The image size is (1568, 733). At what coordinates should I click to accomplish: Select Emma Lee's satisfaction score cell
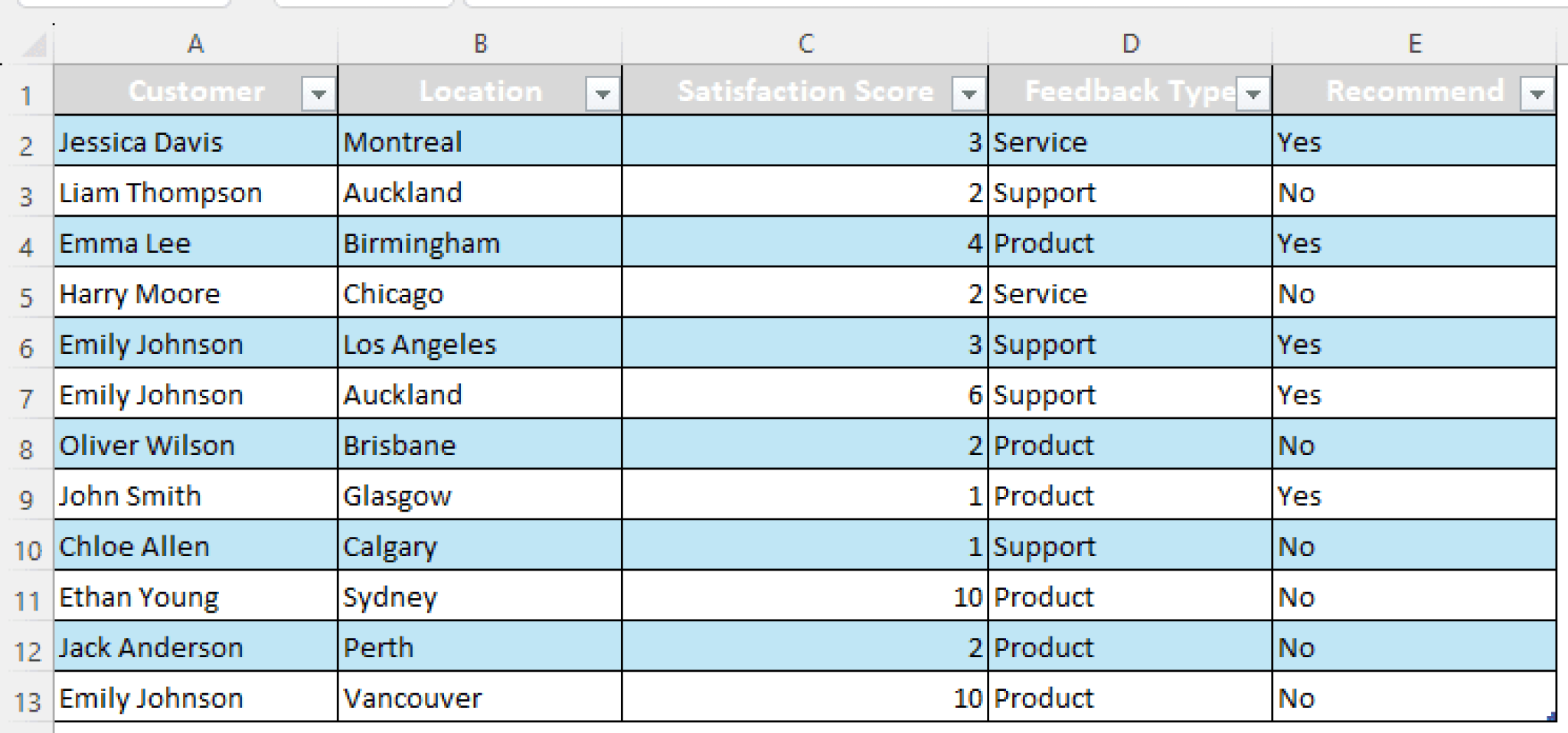click(804, 243)
